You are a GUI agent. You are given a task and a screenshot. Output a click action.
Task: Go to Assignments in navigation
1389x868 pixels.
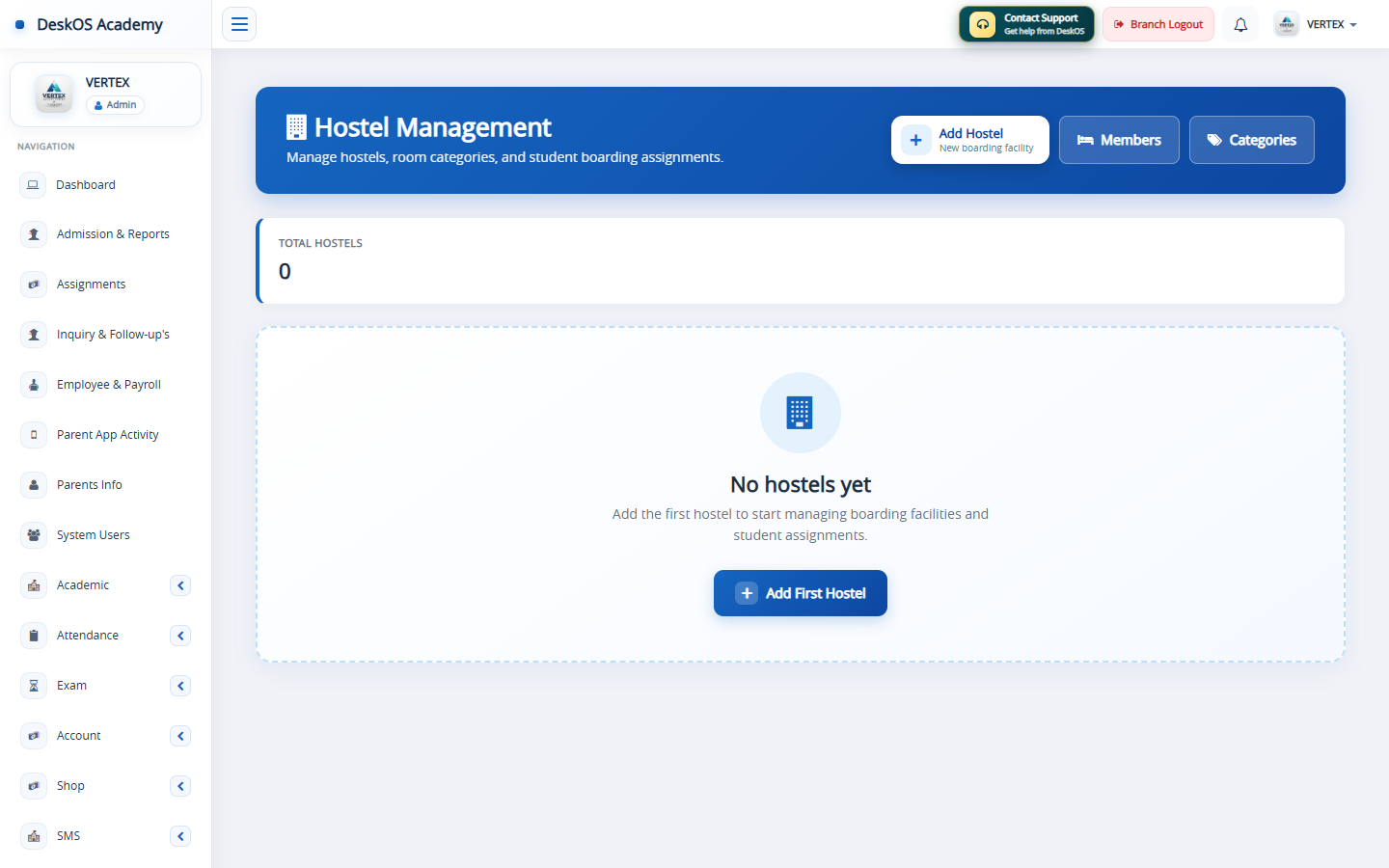[105, 285]
